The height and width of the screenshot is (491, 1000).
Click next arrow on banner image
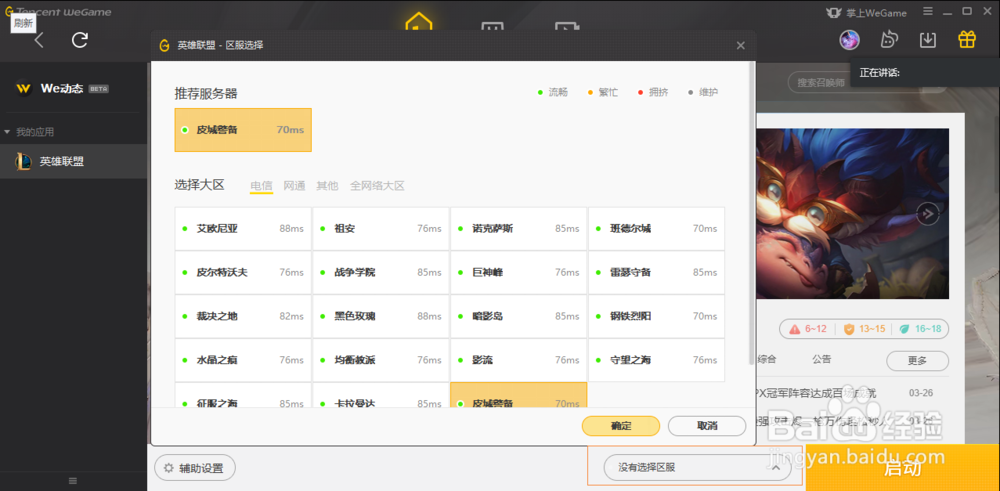coord(928,214)
